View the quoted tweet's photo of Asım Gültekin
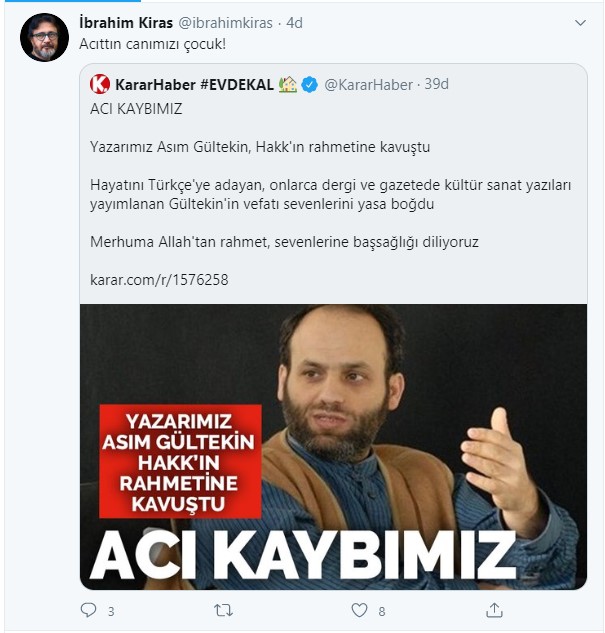The height and width of the screenshot is (633, 605). (x=333, y=447)
